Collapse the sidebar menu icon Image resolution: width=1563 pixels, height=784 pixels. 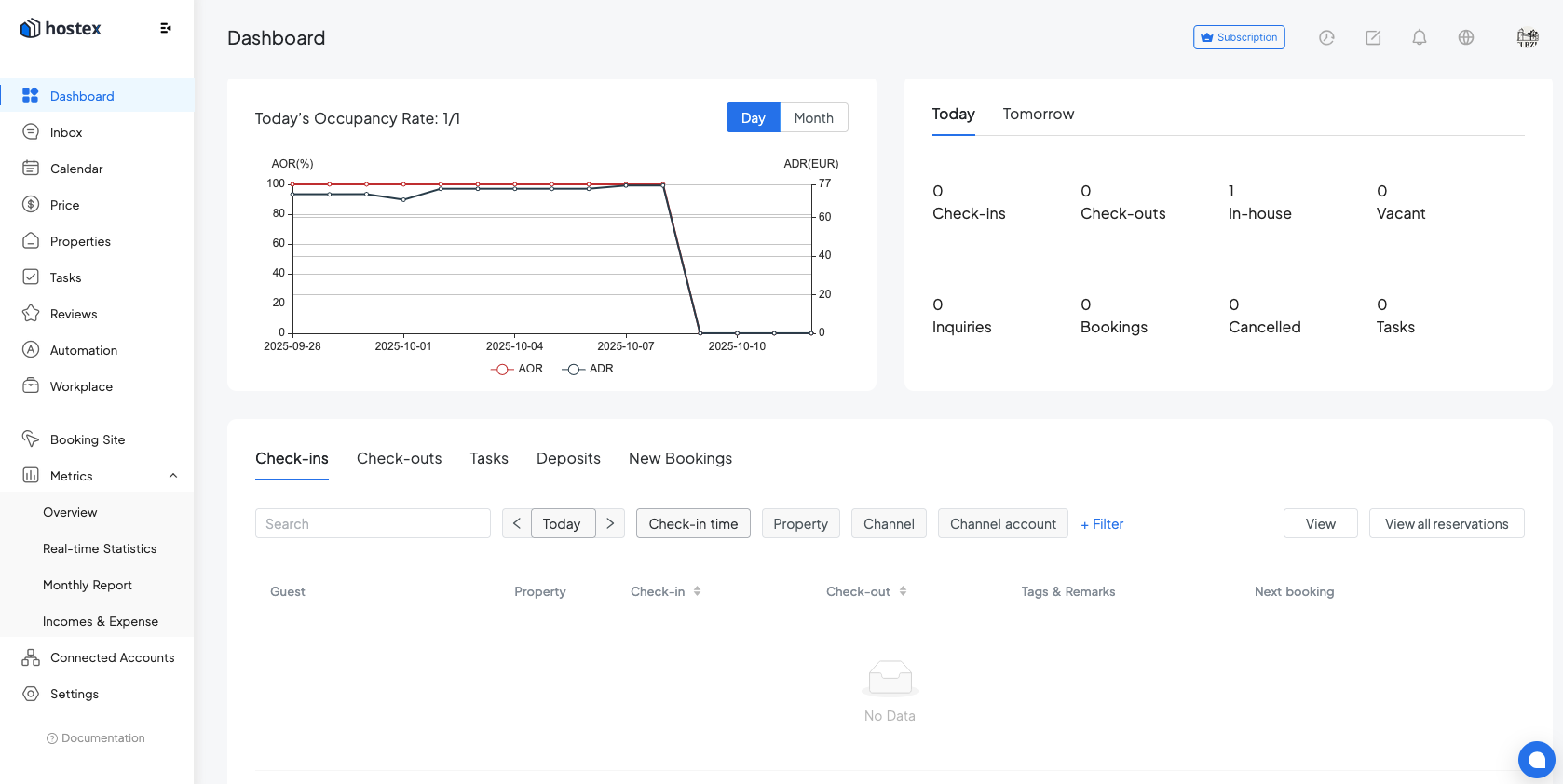pos(166,29)
